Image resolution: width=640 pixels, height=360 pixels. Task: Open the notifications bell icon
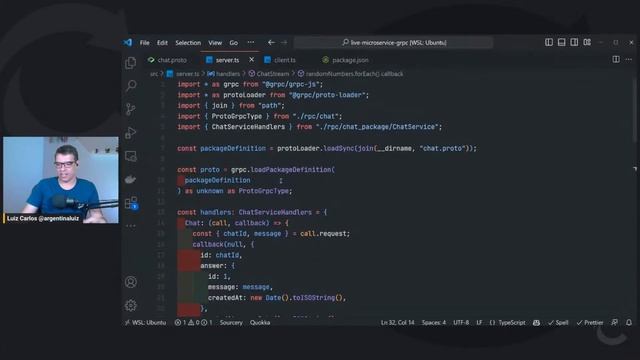[629, 322]
